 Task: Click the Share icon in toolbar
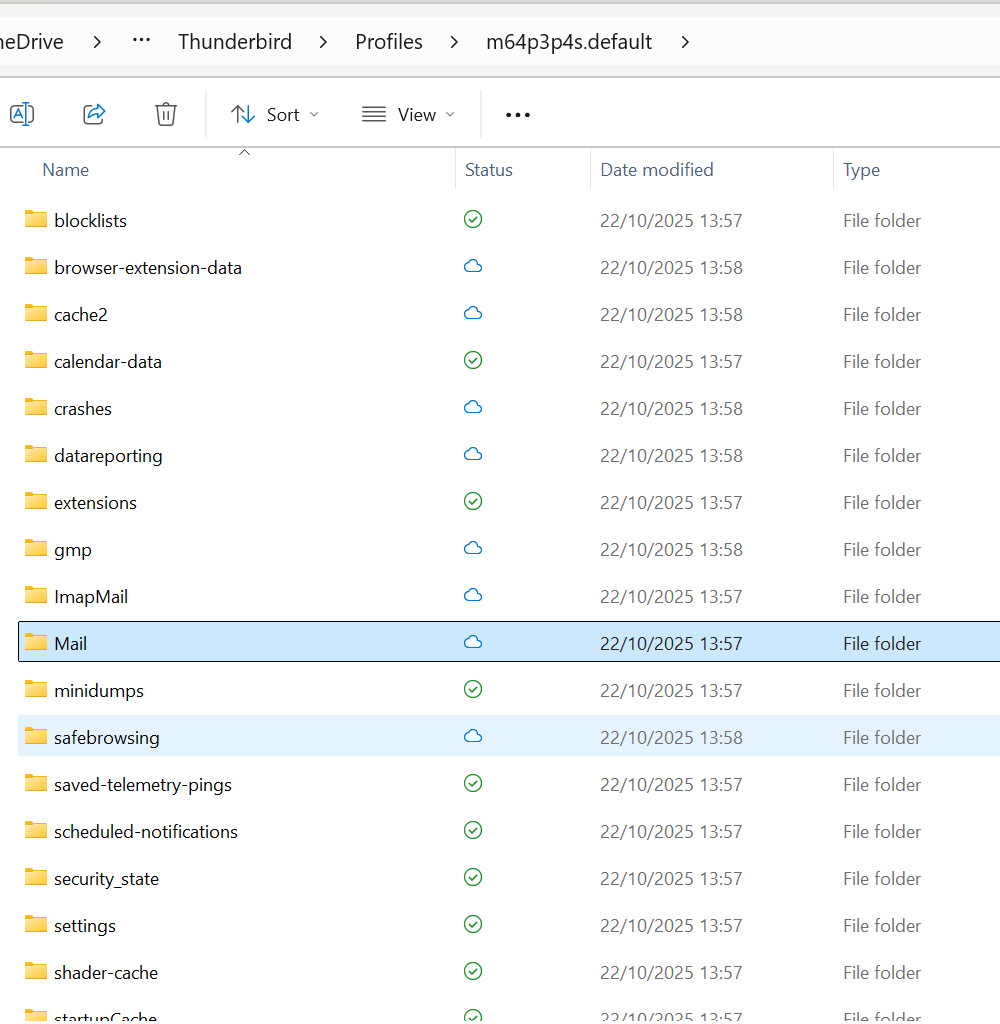[x=94, y=114]
